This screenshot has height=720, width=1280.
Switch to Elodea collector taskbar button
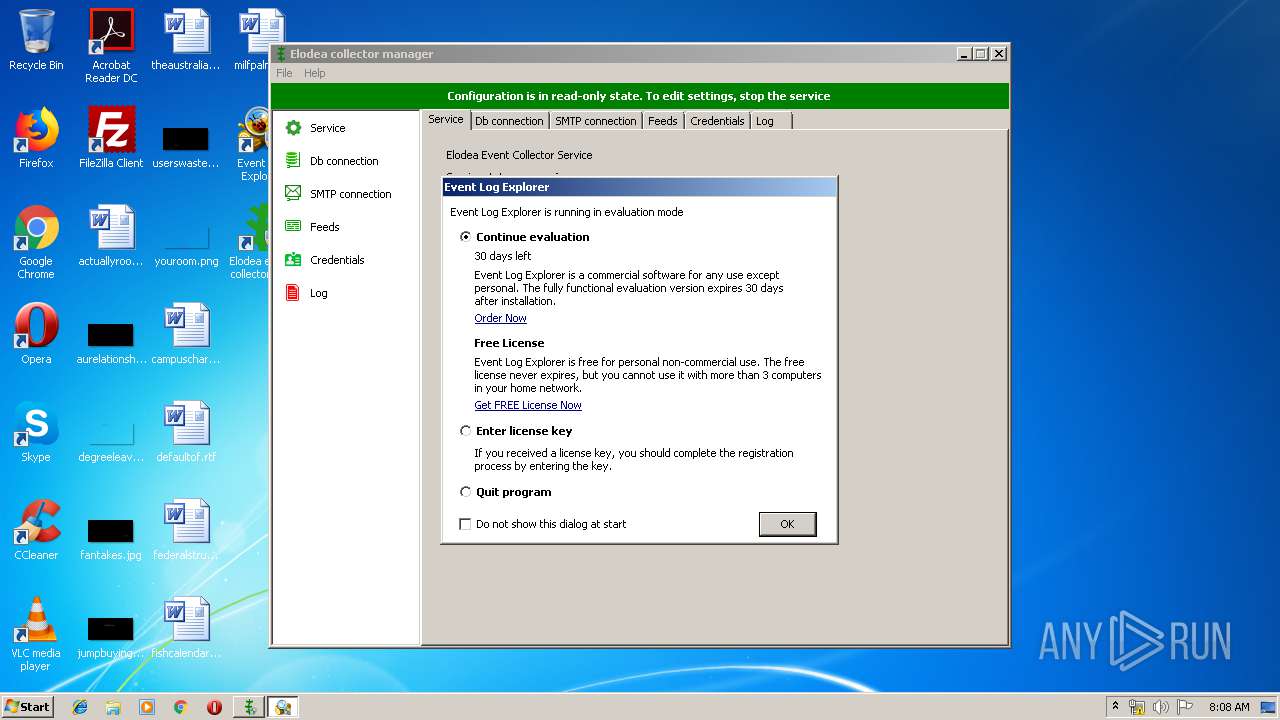point(248,707)
